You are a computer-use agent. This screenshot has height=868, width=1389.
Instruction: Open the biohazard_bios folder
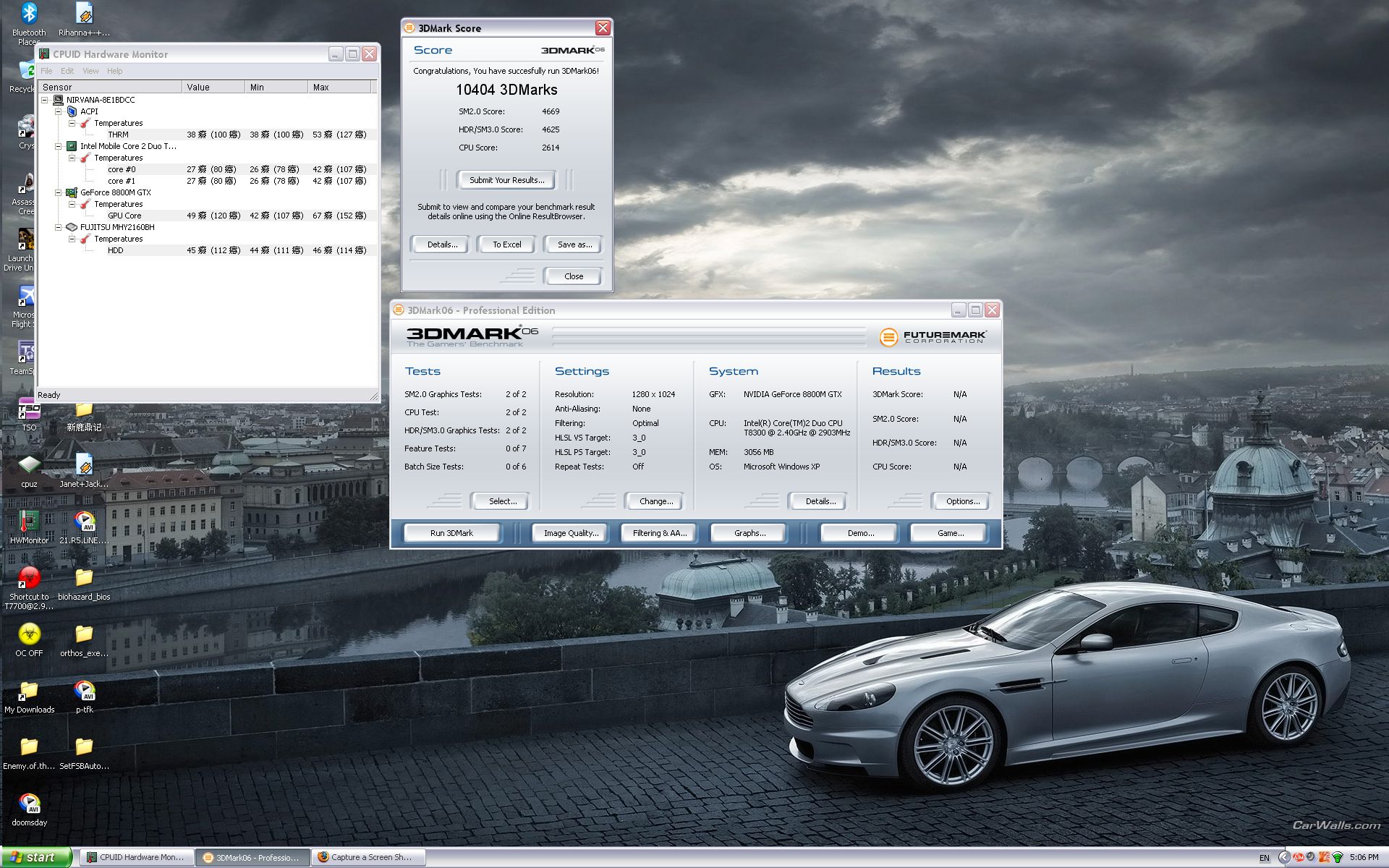click(x=84, y=584)
